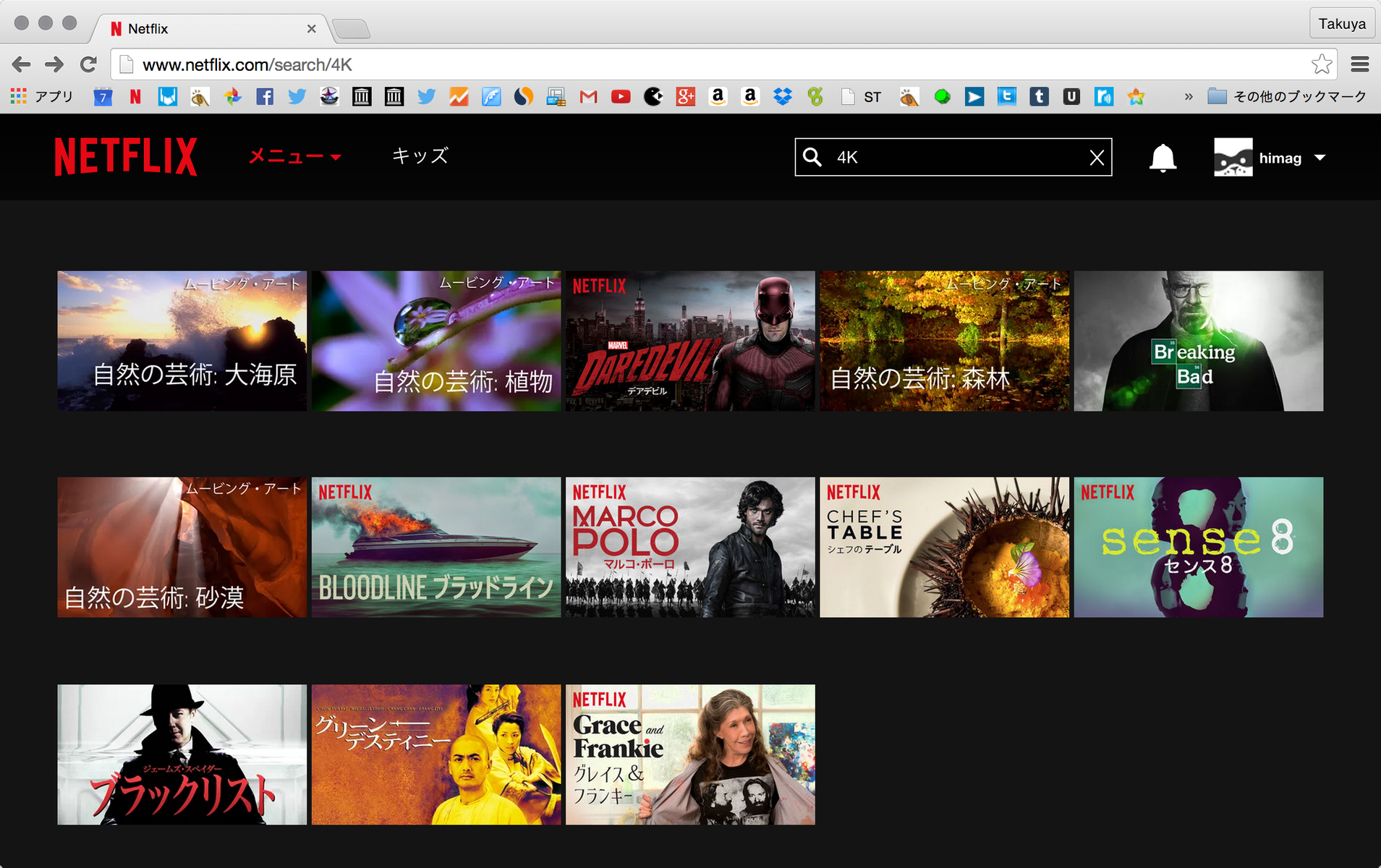Open the black Pac-Man style bookmark
This screenshot has height=868, width=1381.
(x=653, y=96)
